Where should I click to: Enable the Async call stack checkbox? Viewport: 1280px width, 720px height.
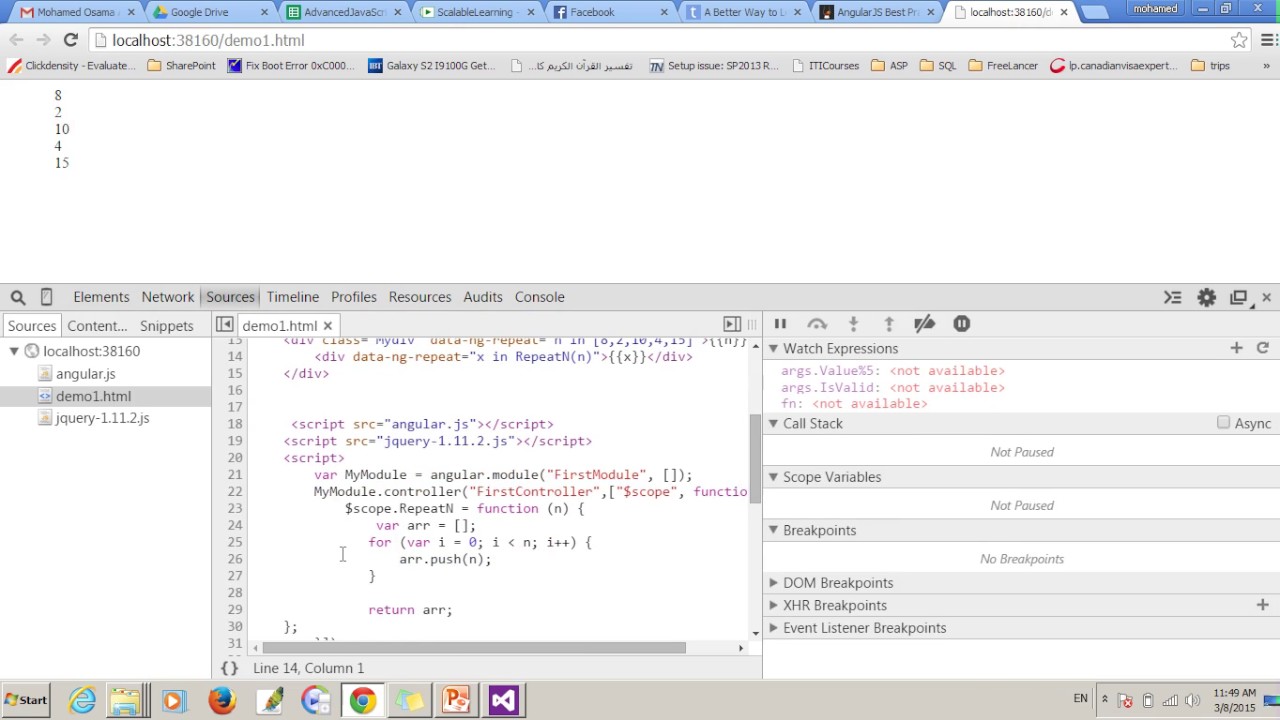coord(1223,423)
